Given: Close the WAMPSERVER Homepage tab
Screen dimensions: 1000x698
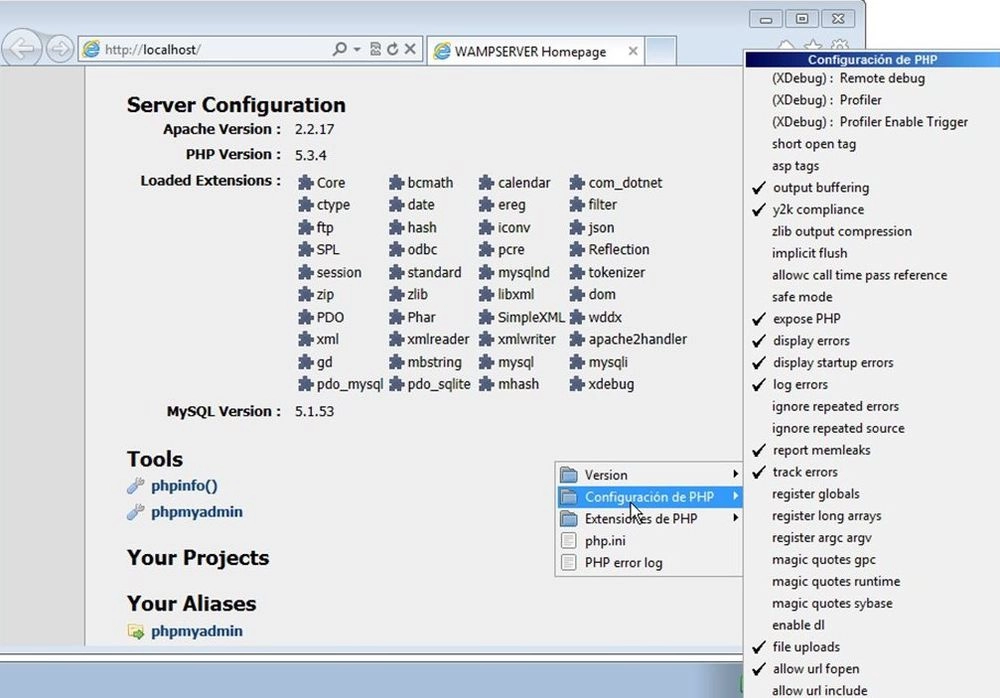Looking at the screenshot, I should [x=633, y=51].
